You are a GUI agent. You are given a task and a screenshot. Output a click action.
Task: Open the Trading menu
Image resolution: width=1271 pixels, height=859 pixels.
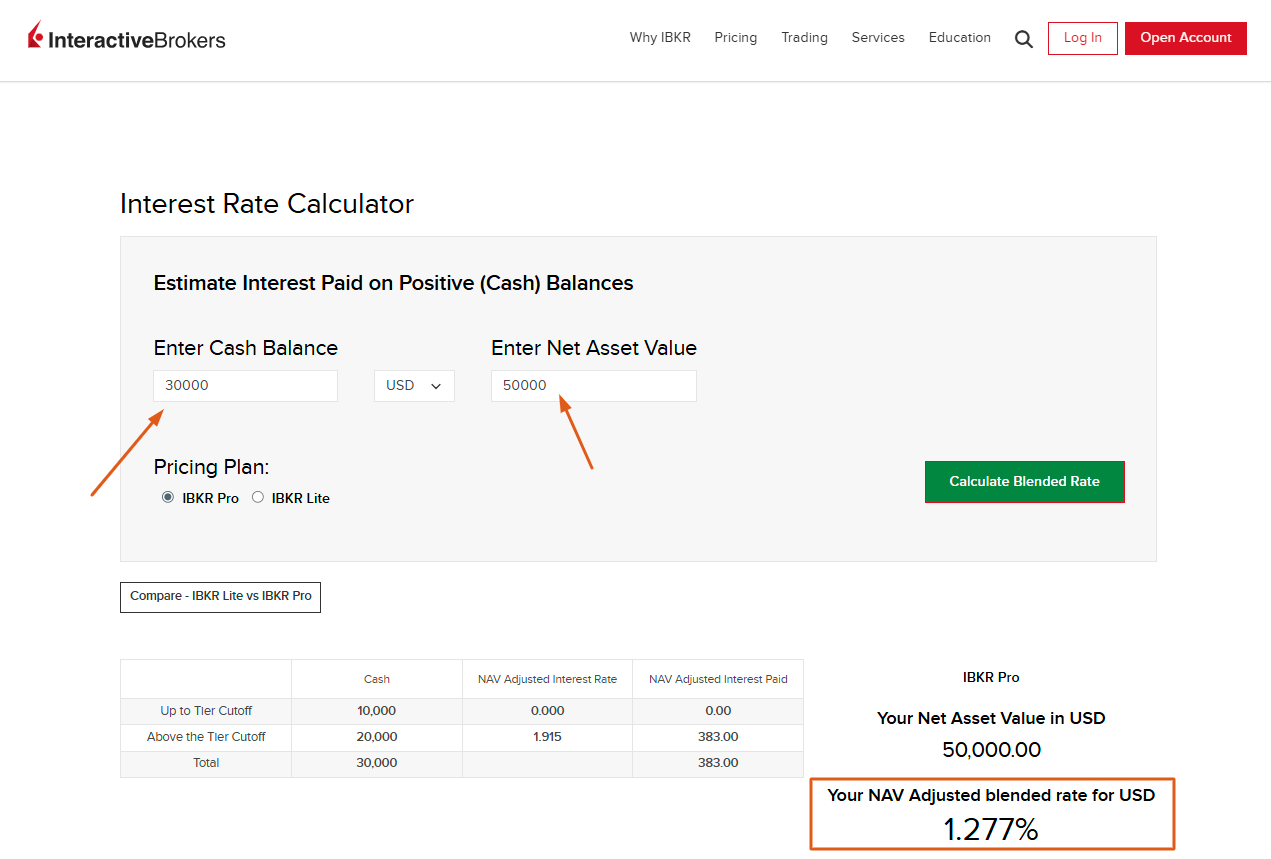pos(804,38)
